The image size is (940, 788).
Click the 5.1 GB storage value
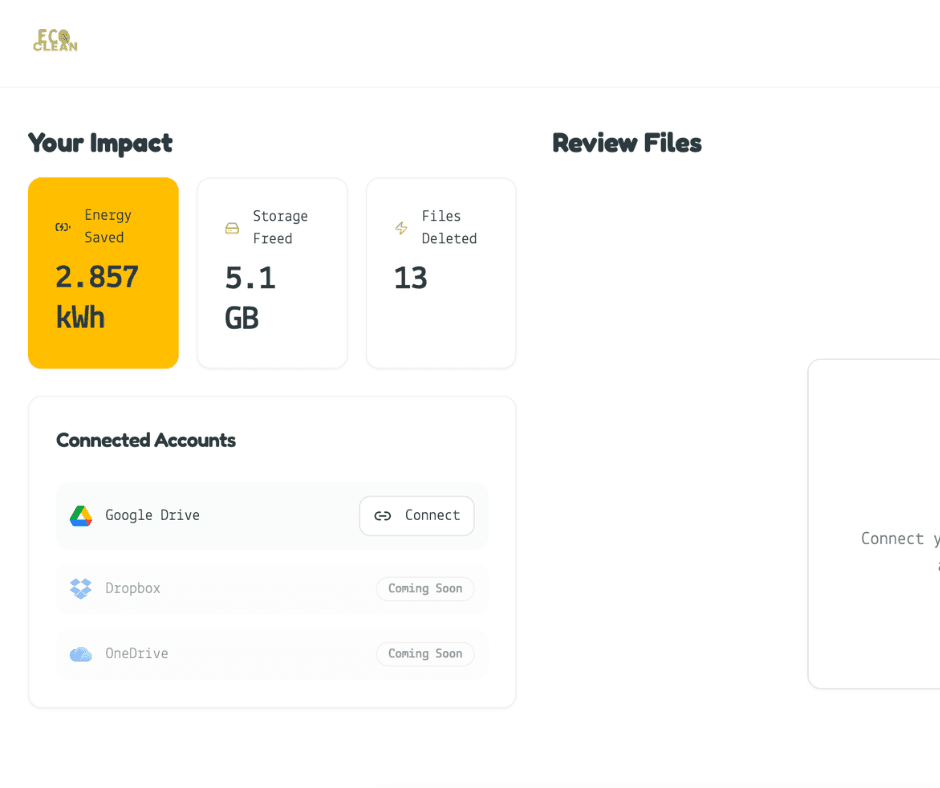pos(250,298)
